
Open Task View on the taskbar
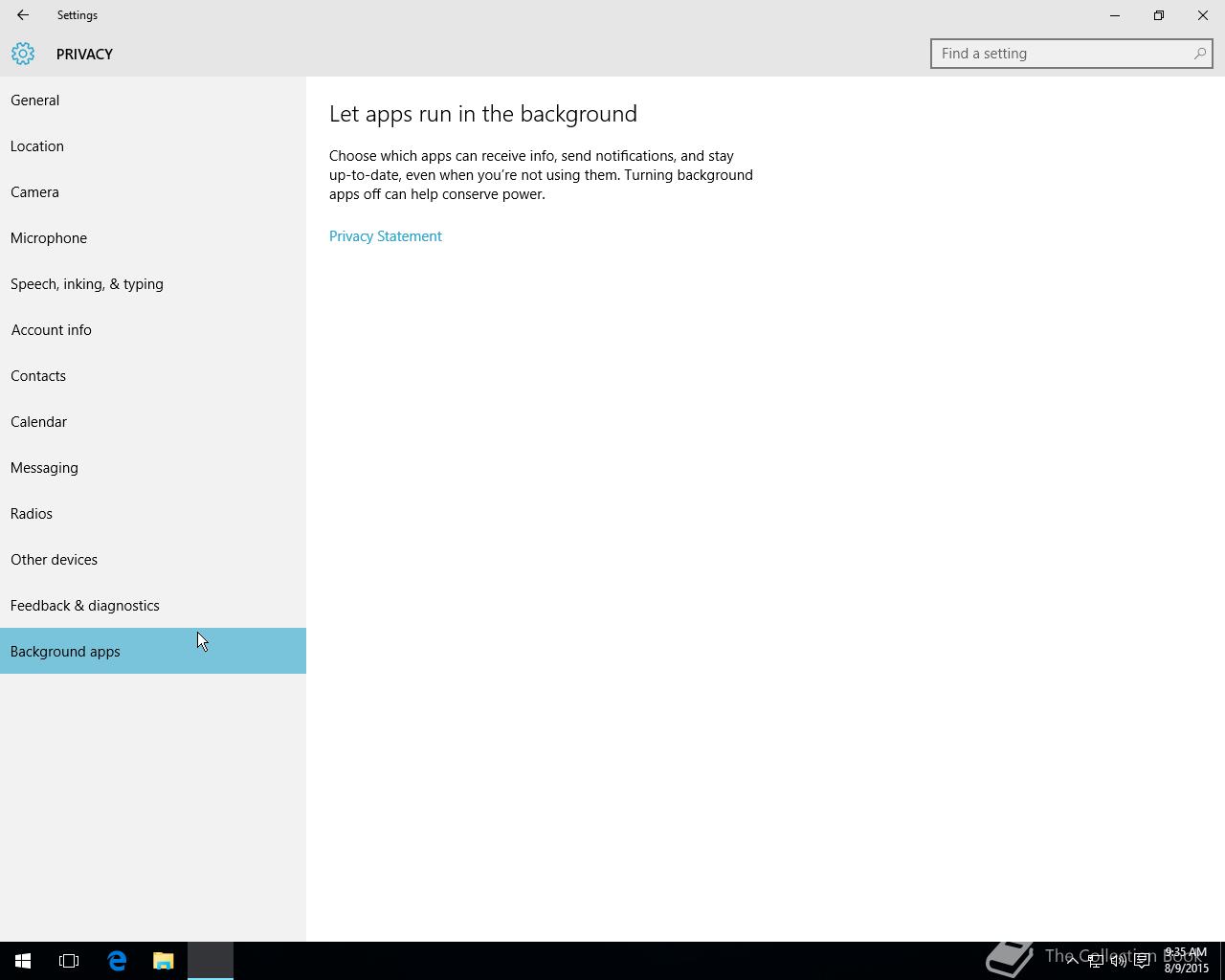tap(69, 961)
